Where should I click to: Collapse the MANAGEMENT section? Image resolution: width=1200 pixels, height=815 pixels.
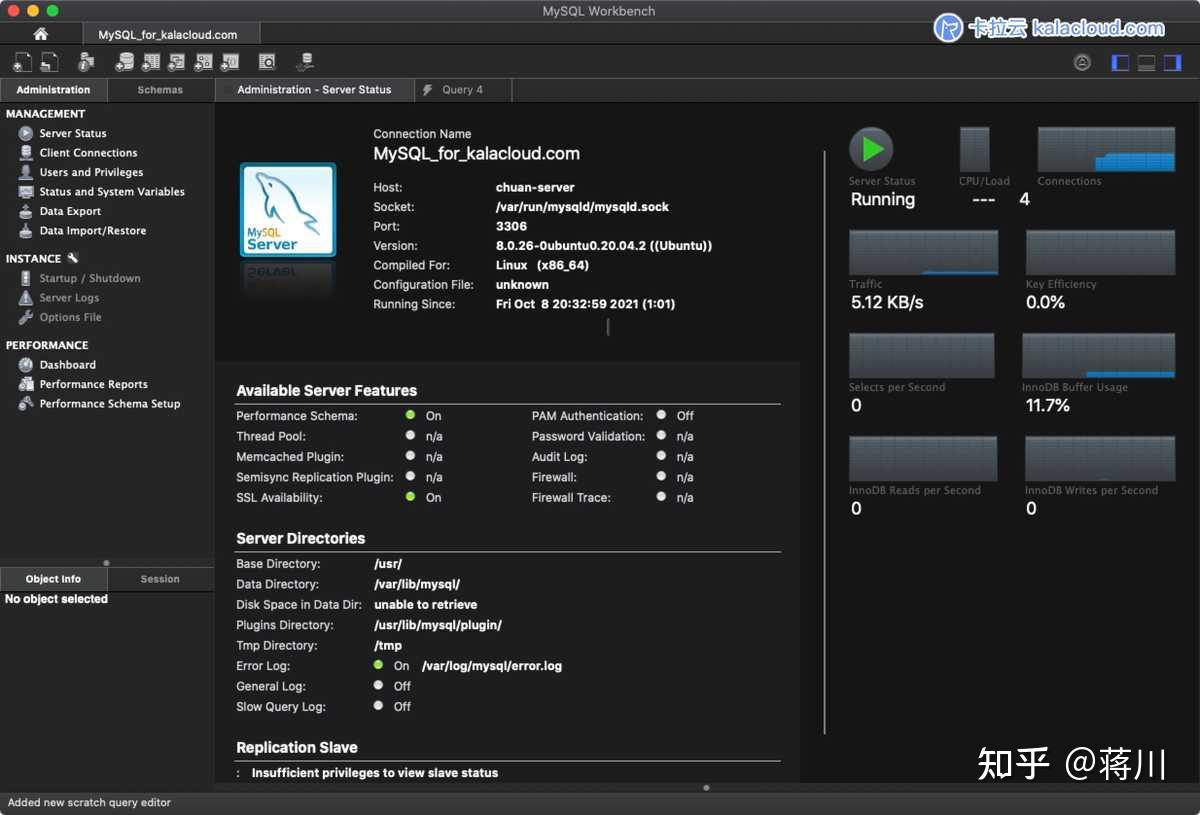click(x=47, y=114)
